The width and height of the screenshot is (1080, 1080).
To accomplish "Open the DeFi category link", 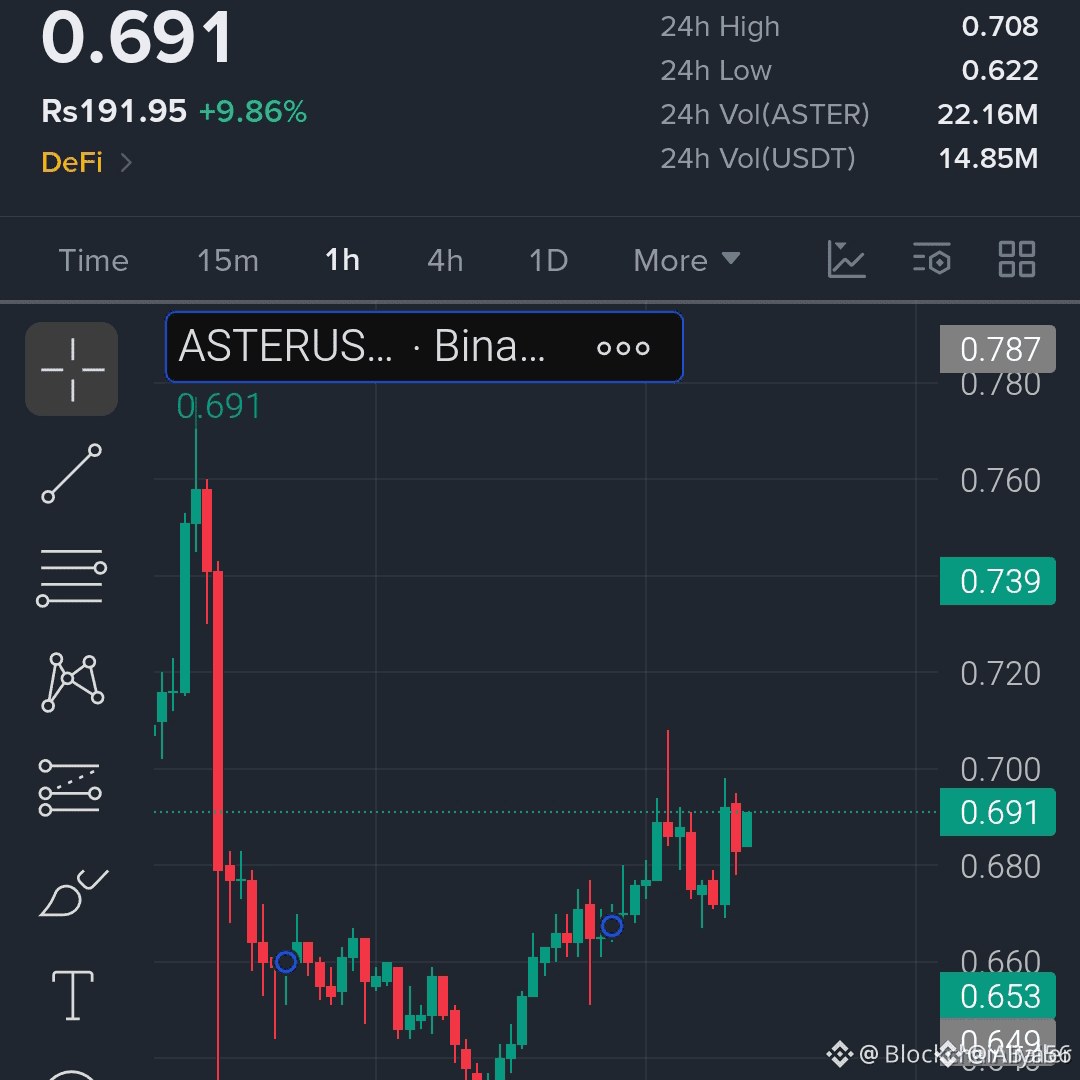I will coord(86,163).
